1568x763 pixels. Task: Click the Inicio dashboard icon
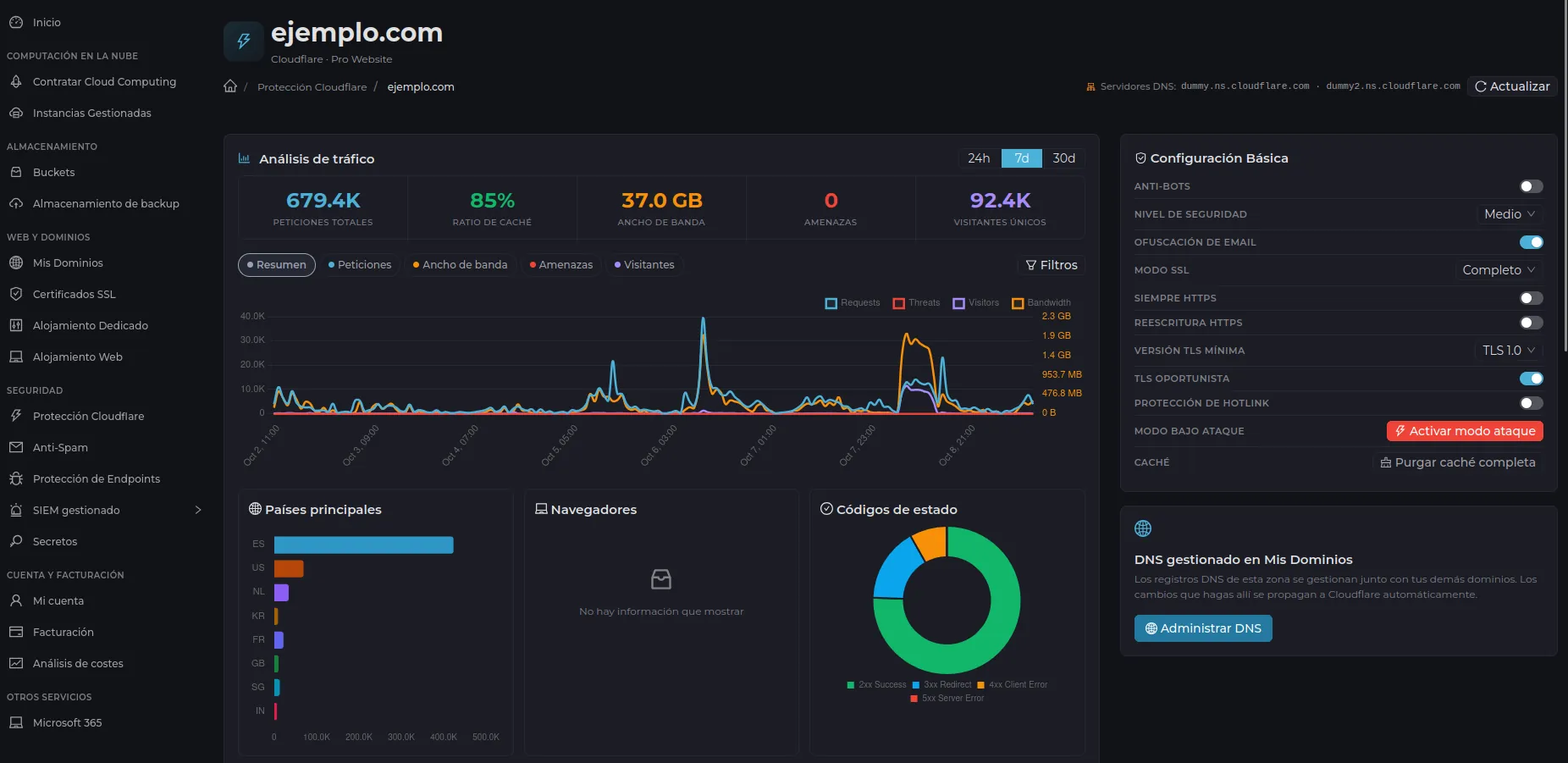(x=16, y=23)
